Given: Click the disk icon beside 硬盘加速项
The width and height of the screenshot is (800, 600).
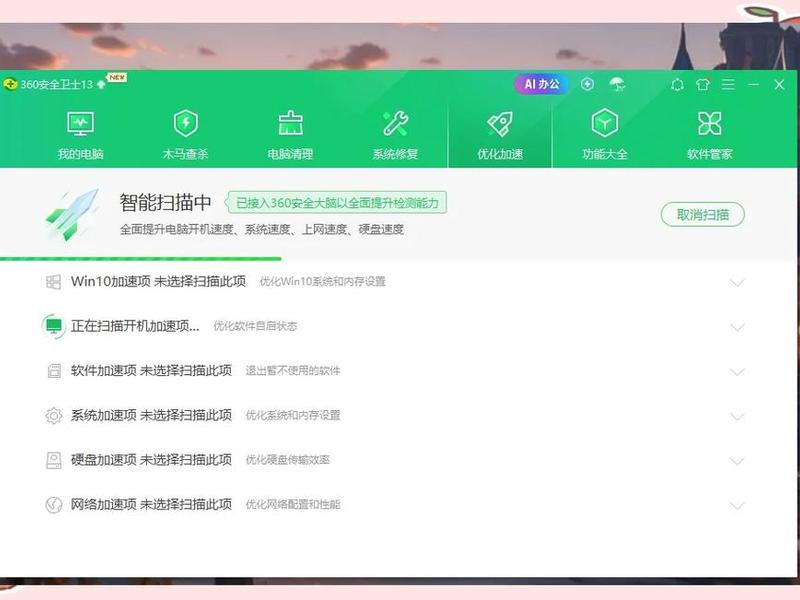Looking at the screenshot, I should (x=54, y=460).
